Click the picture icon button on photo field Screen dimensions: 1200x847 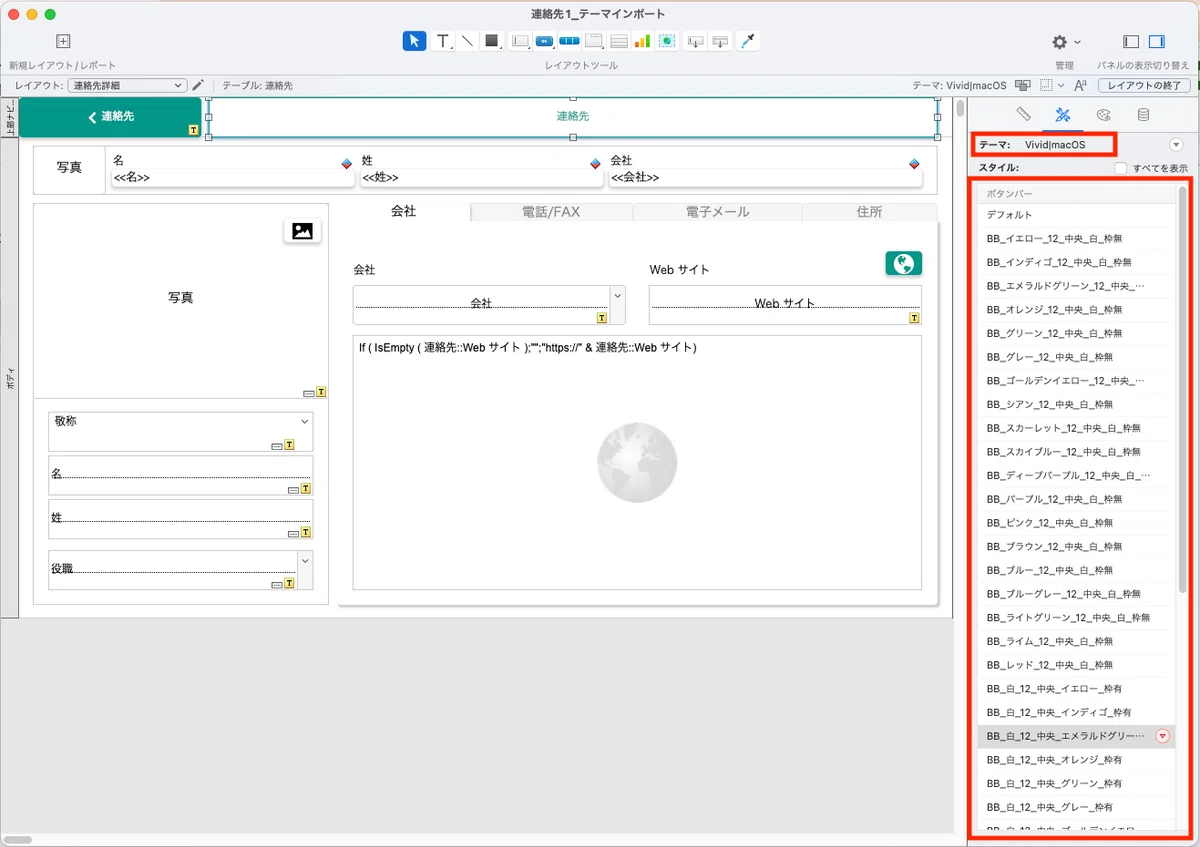pos(302,231)
